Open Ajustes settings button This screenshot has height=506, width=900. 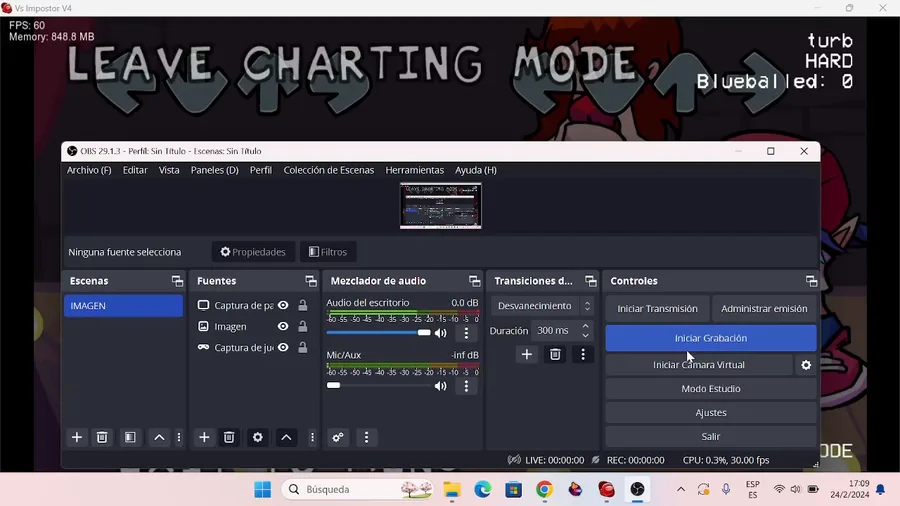coord(711,413)
